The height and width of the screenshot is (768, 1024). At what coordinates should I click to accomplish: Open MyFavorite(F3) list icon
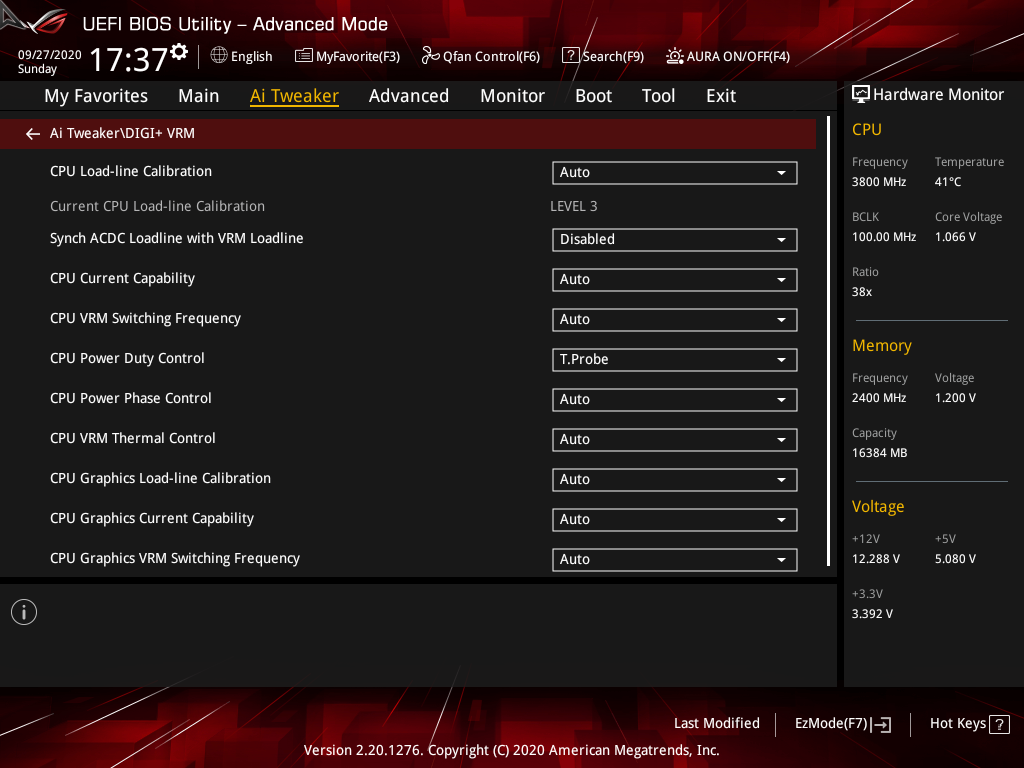(x=303, y=56)
